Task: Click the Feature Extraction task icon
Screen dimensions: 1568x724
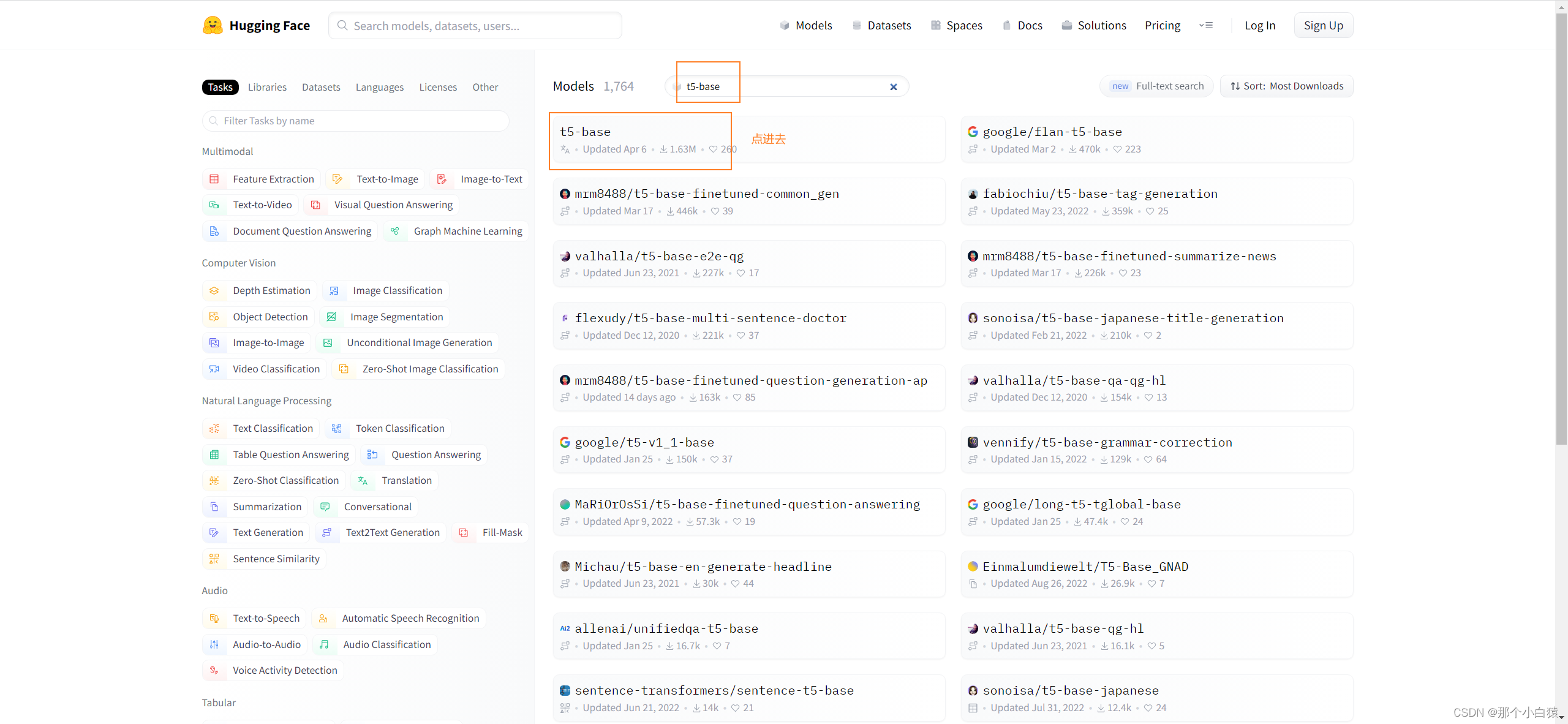Action: tap(214, 179)
